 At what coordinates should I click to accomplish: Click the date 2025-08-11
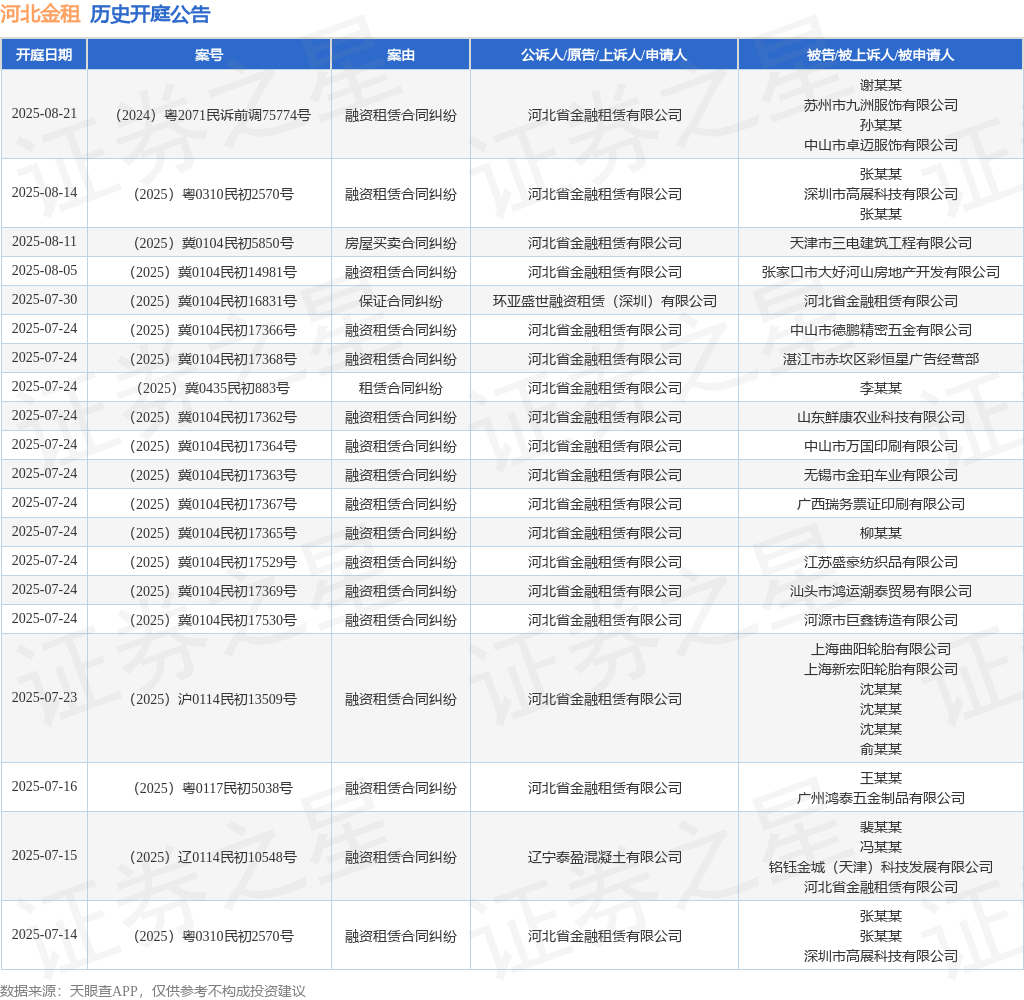click(x=44, y=242)
